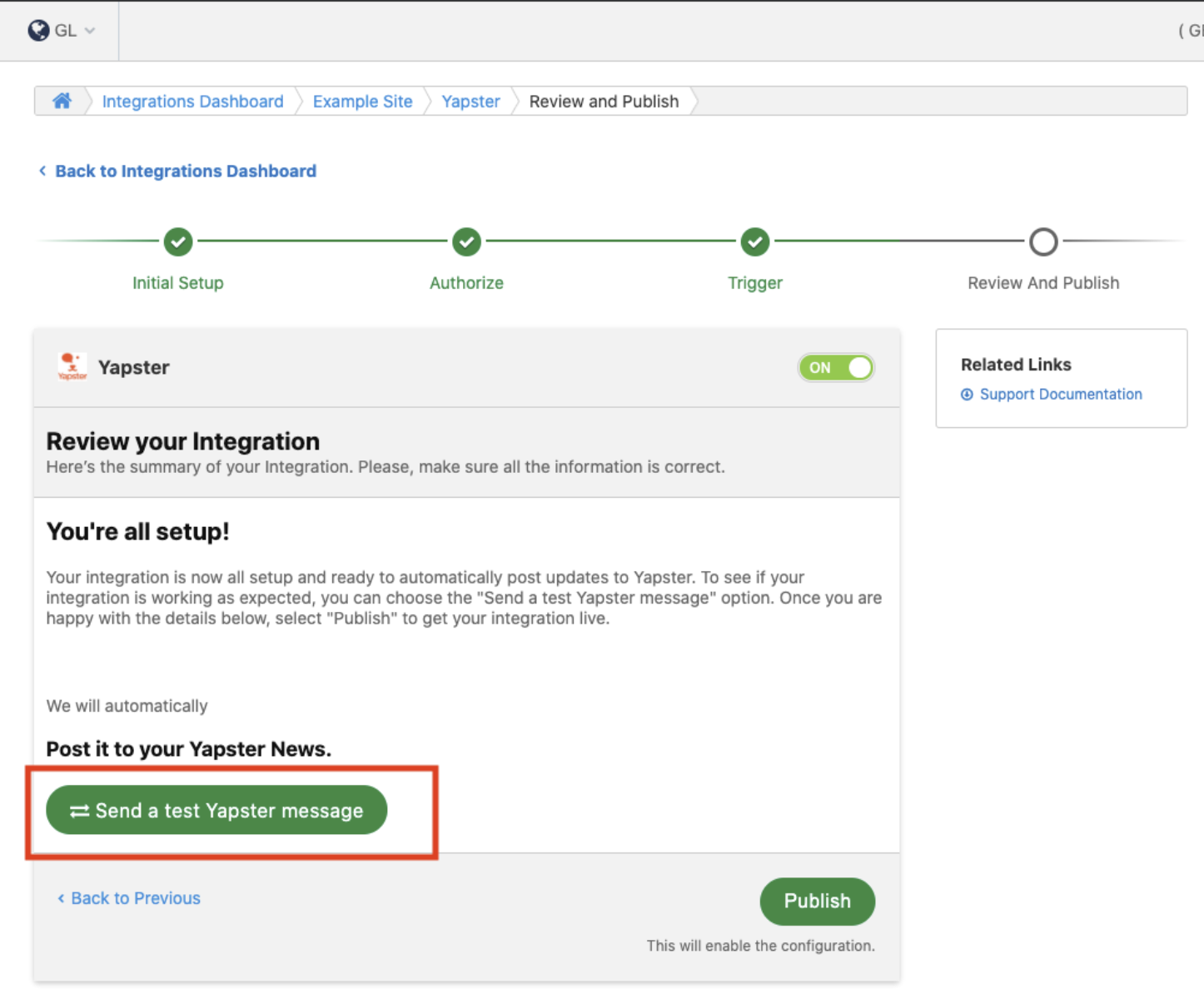Screen dimensions: 1204x994
Task: Select the Yapster breadcrumb item
Action: [470, 101]
